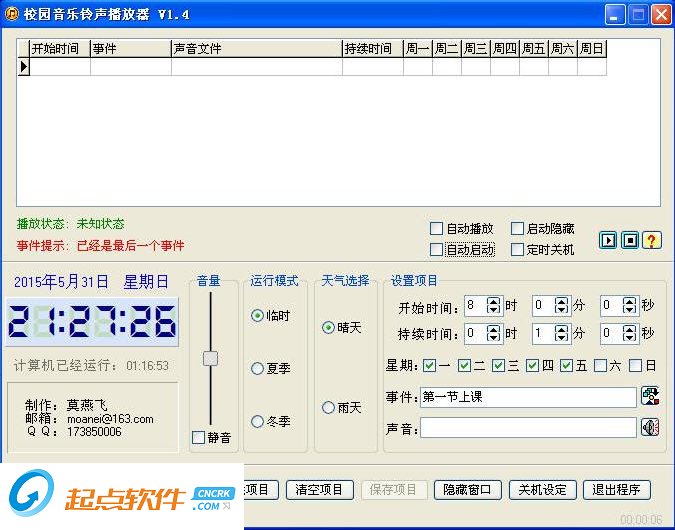Click the 周日 column header
This screenshot has width=675, height=530.
coord(592,49)
